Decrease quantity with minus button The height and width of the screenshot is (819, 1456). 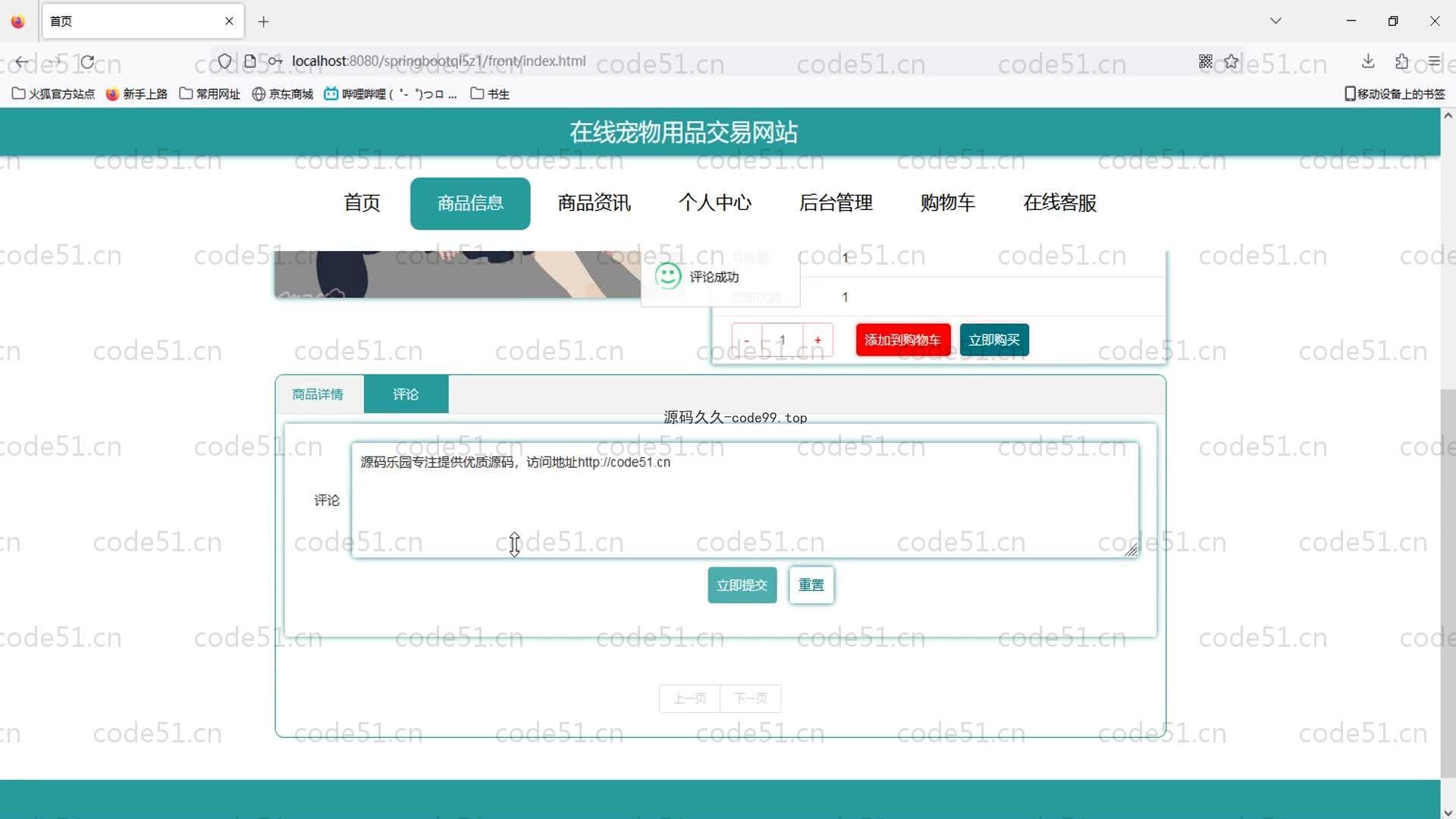[x=746, y=340]
